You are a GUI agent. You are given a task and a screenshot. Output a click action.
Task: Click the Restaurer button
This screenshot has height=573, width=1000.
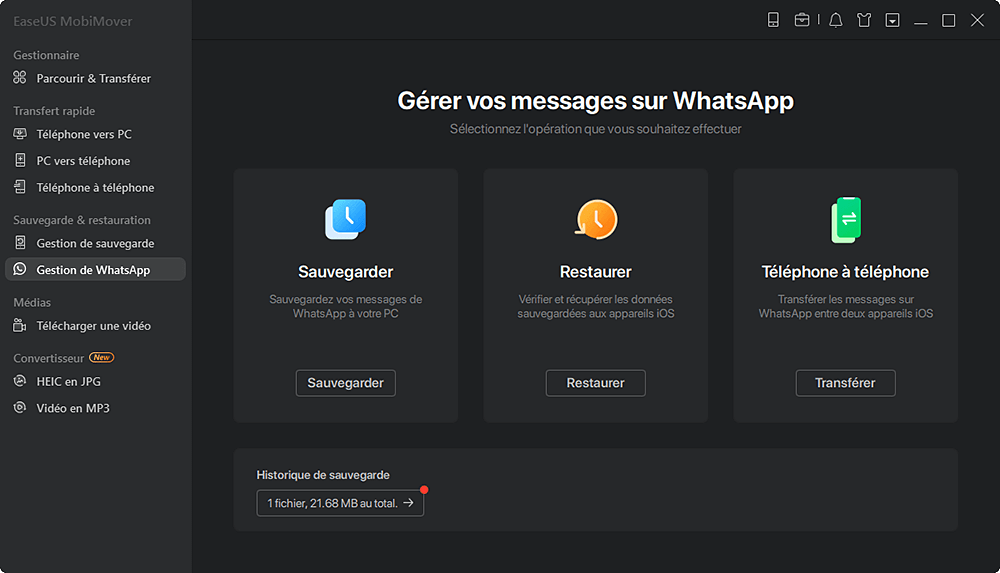(596, 383)
